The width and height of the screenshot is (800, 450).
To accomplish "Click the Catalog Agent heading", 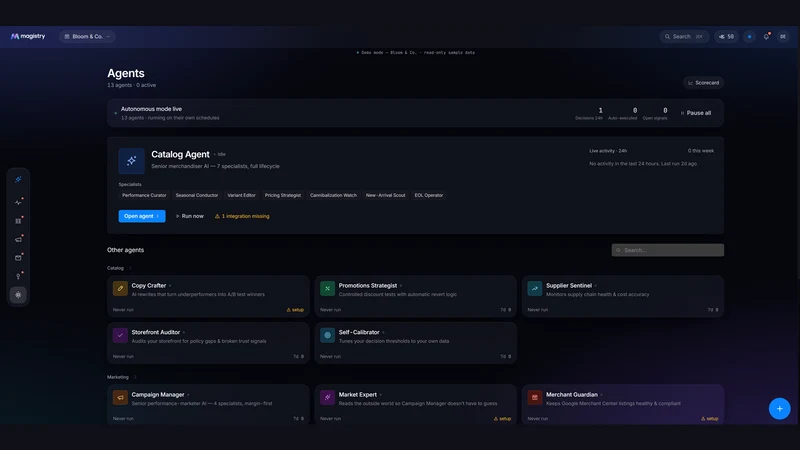I will click(180, 154).
